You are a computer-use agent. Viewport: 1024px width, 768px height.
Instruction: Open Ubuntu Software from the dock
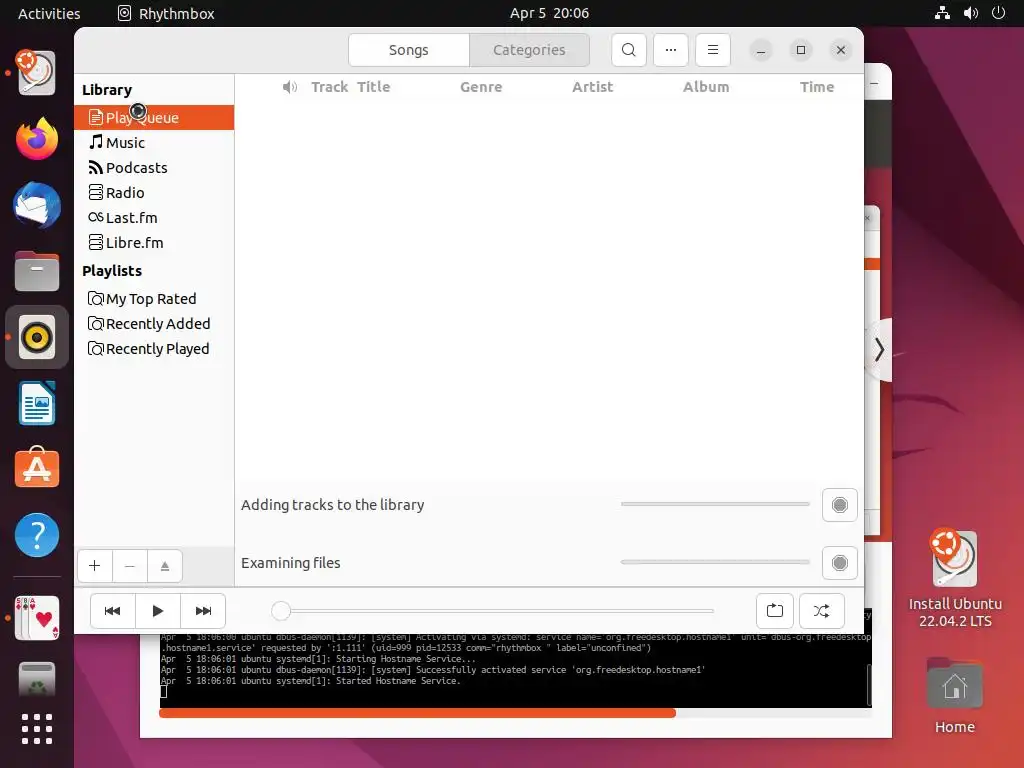point(37,468)
